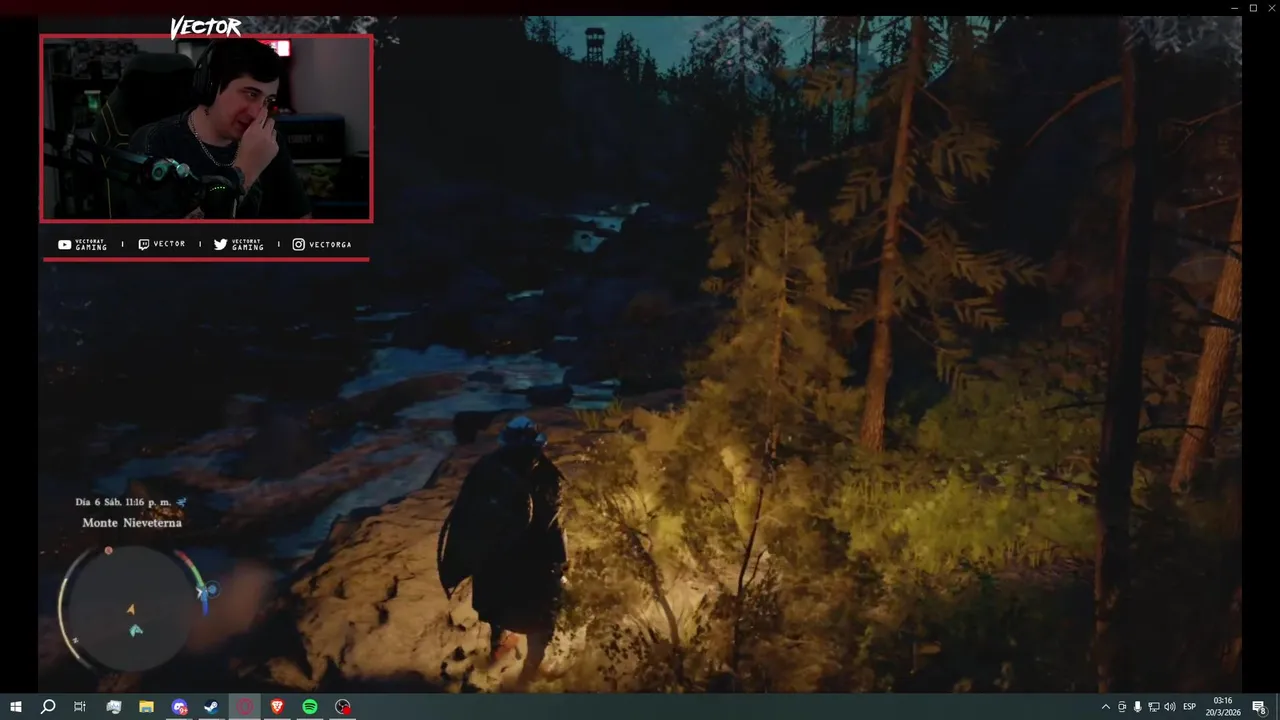Viewport: 1280px width, 720px height.
Task: Click the Twitch icon in stream overlay
Action: click(x=143, y=244)
